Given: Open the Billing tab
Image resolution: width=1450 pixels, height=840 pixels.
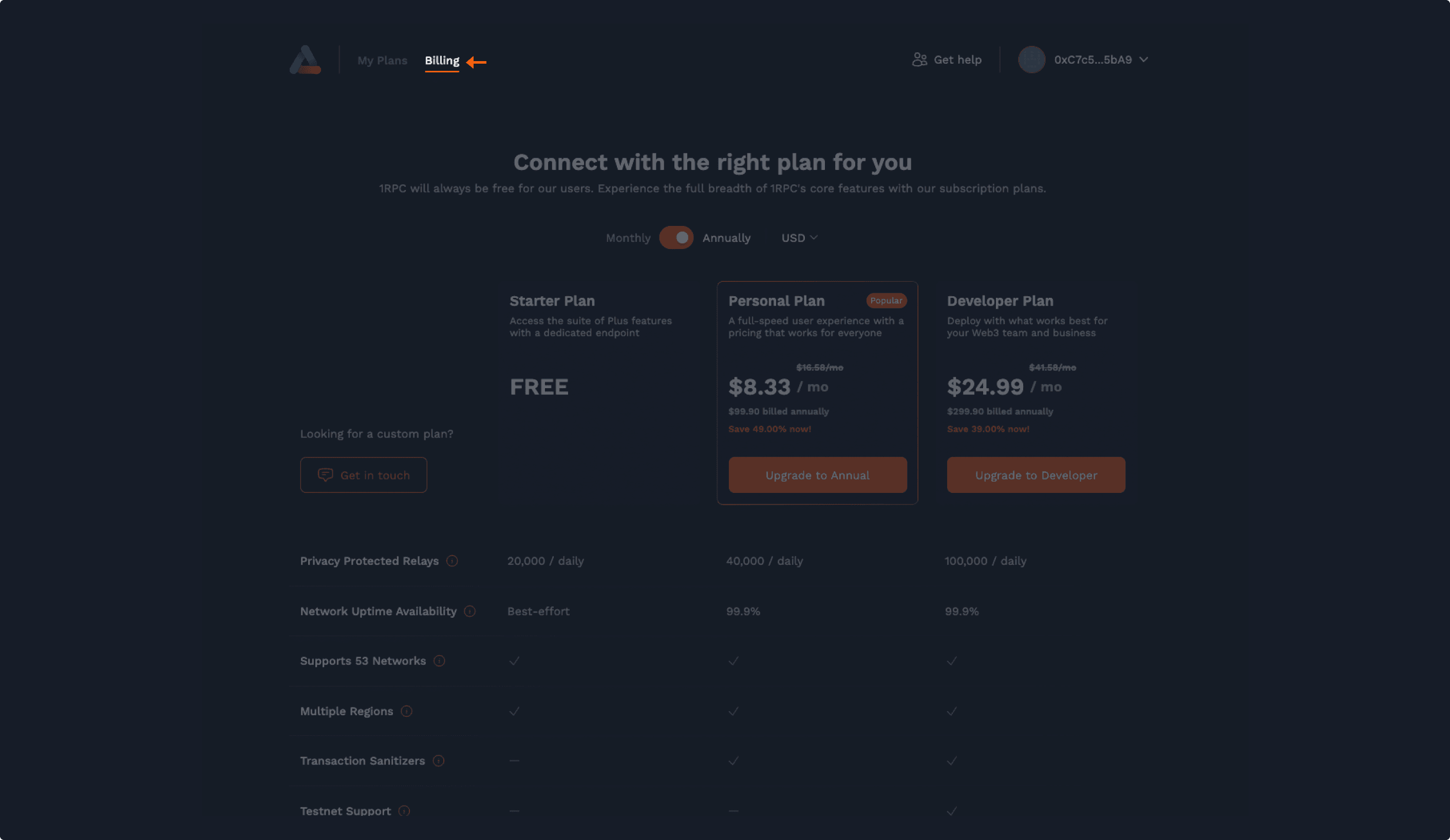Looking at the screenshot, I should [442, 61].
